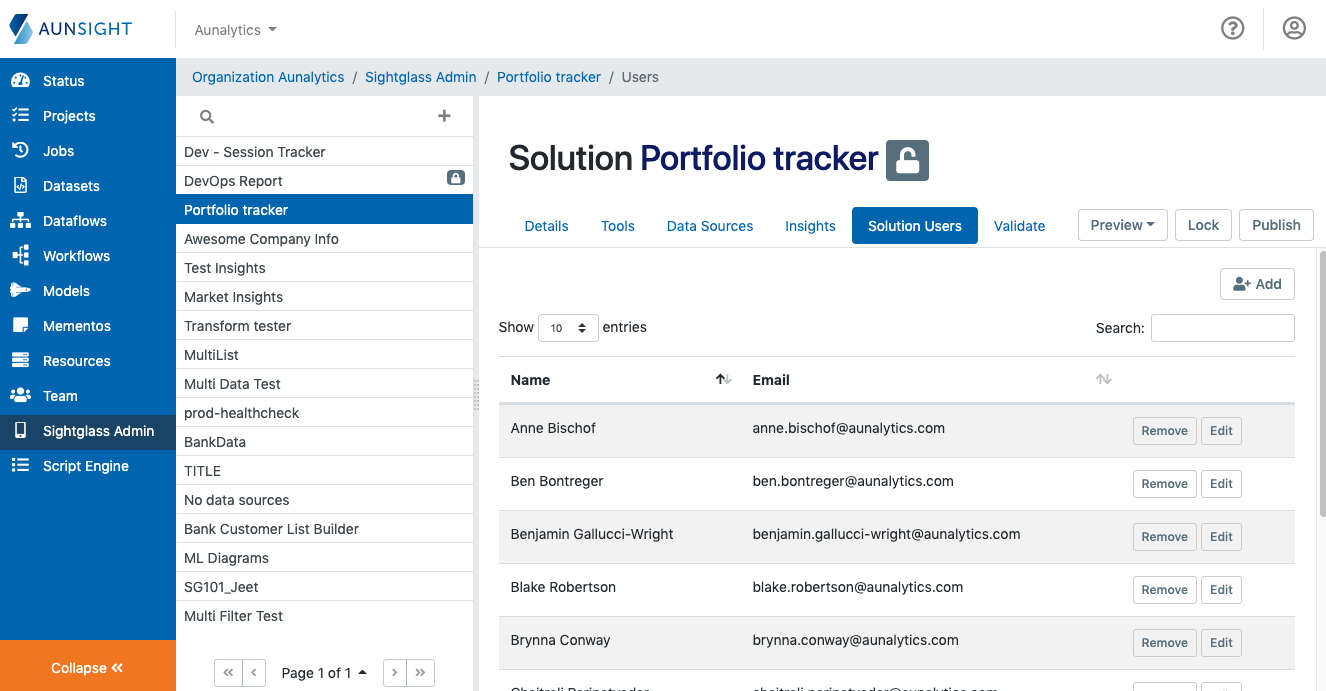The image size is (1326, 691).
Task: Open Models in the sidebar
Action: pos(66,291)
